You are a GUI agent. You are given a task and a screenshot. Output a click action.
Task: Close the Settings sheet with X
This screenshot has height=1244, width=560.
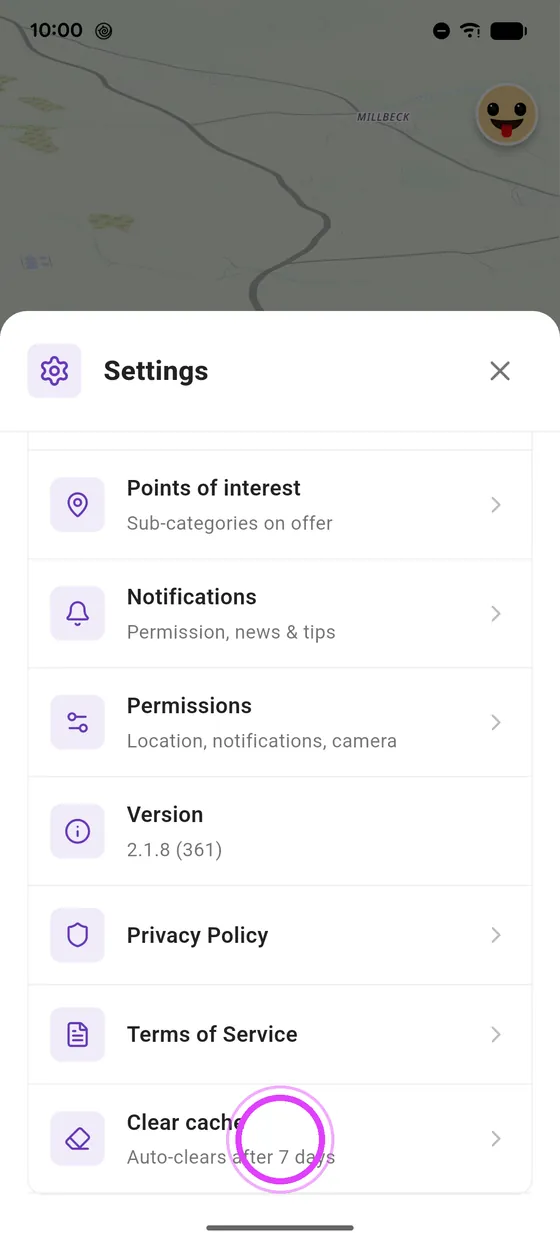(x=500, y=371)
